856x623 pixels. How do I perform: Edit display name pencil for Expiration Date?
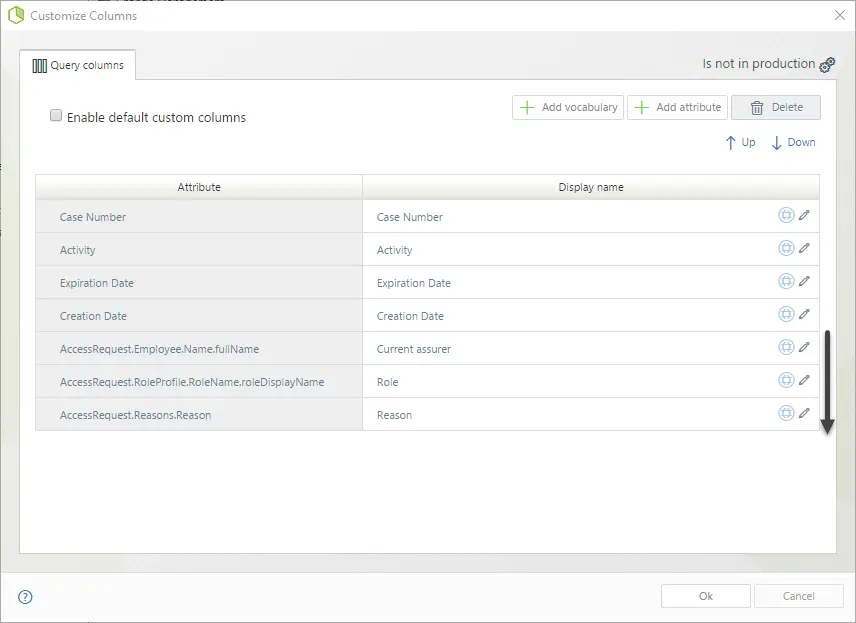coord(804,281)
